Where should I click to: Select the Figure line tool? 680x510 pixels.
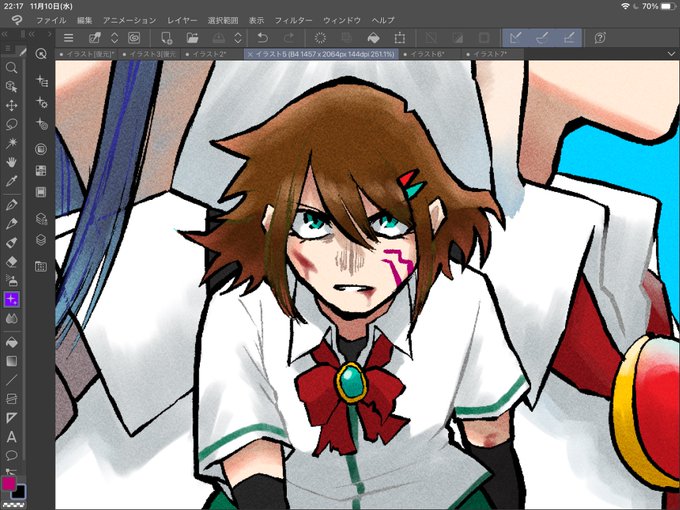click(11, 380)
